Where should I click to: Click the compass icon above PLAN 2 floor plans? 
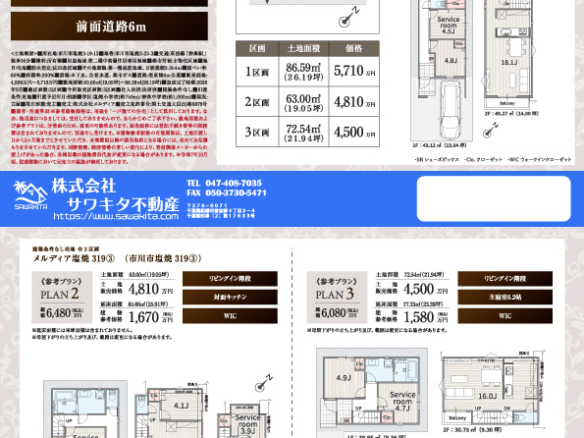[x=264, y=384]
